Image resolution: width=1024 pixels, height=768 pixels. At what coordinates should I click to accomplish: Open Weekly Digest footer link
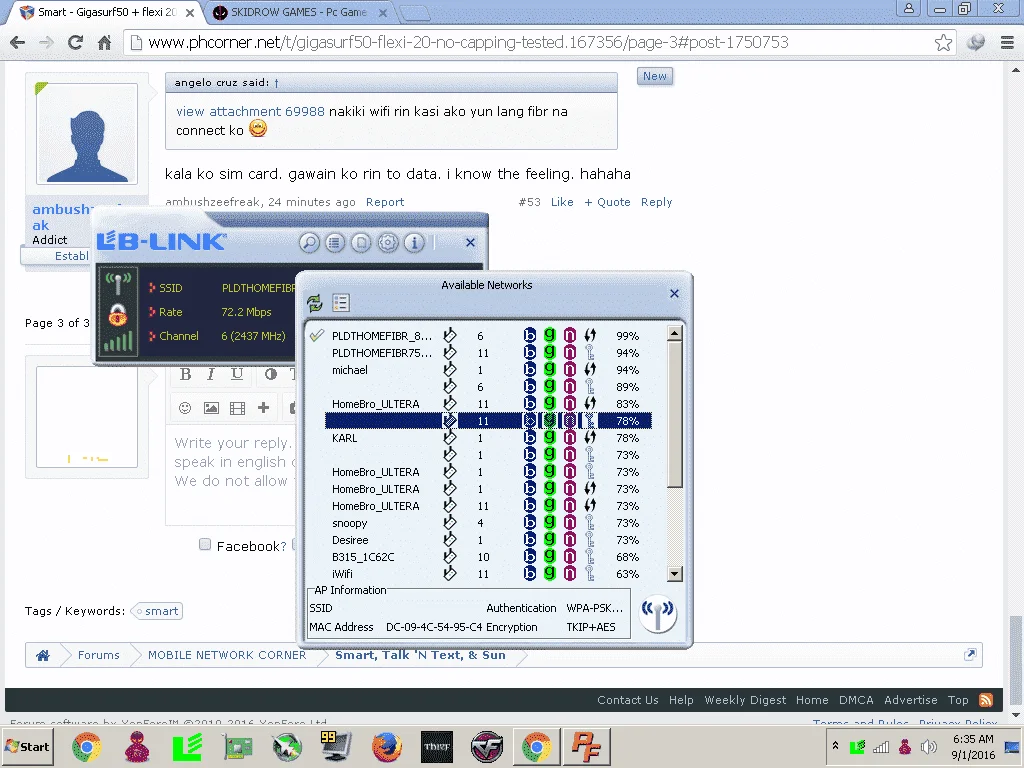point(745,700)
